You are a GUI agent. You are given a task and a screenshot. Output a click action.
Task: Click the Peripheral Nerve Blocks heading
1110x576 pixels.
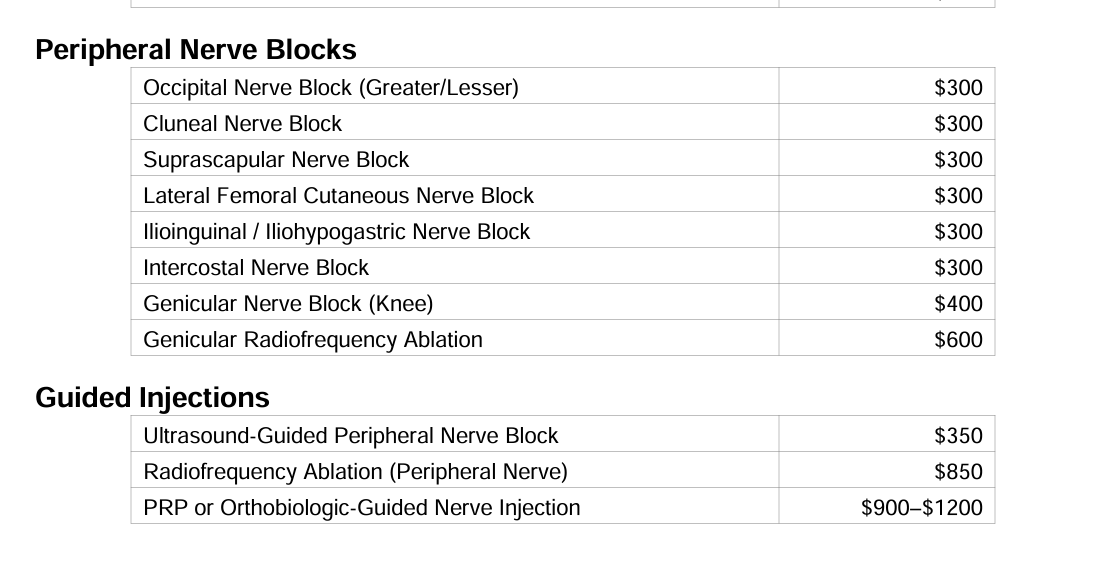(x=195, y=50)
